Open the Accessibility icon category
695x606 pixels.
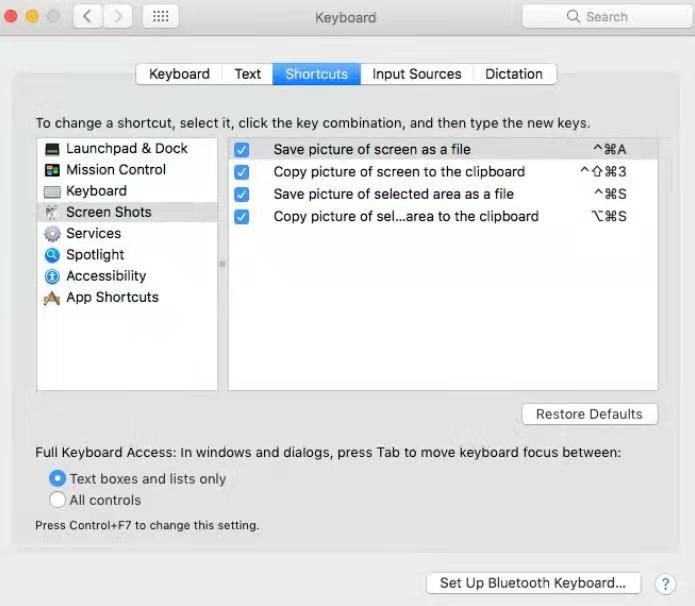52,276
